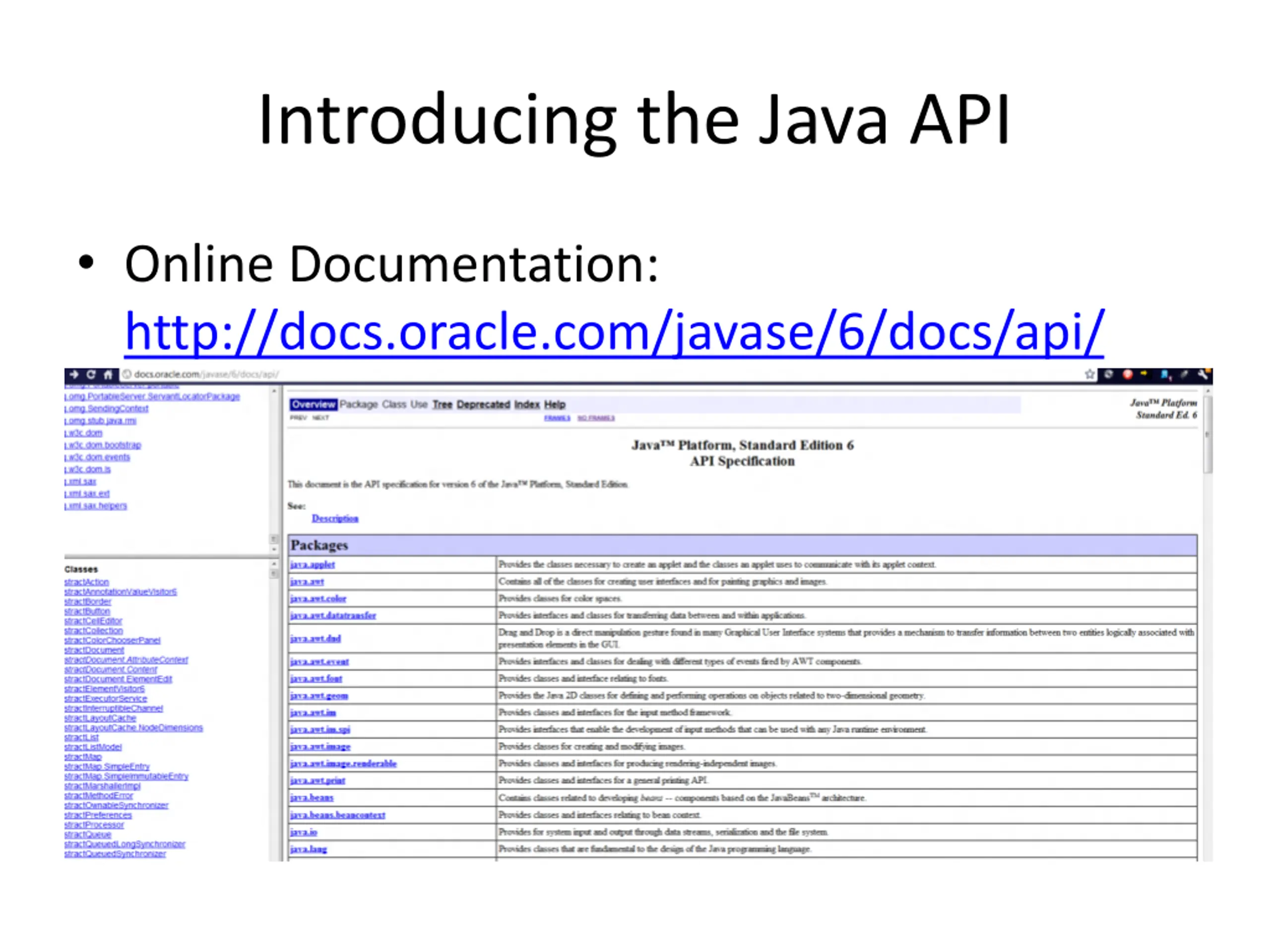Open the java.awt.im package link

point(313,712)
